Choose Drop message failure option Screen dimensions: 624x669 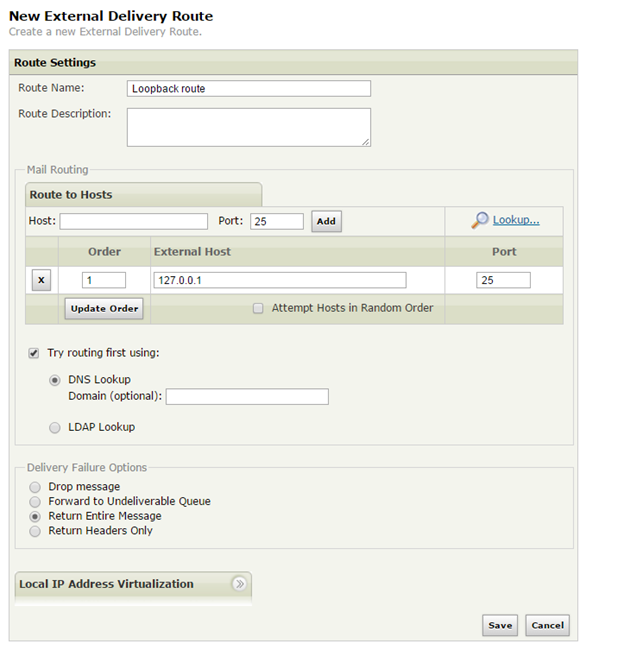[35, 487]
